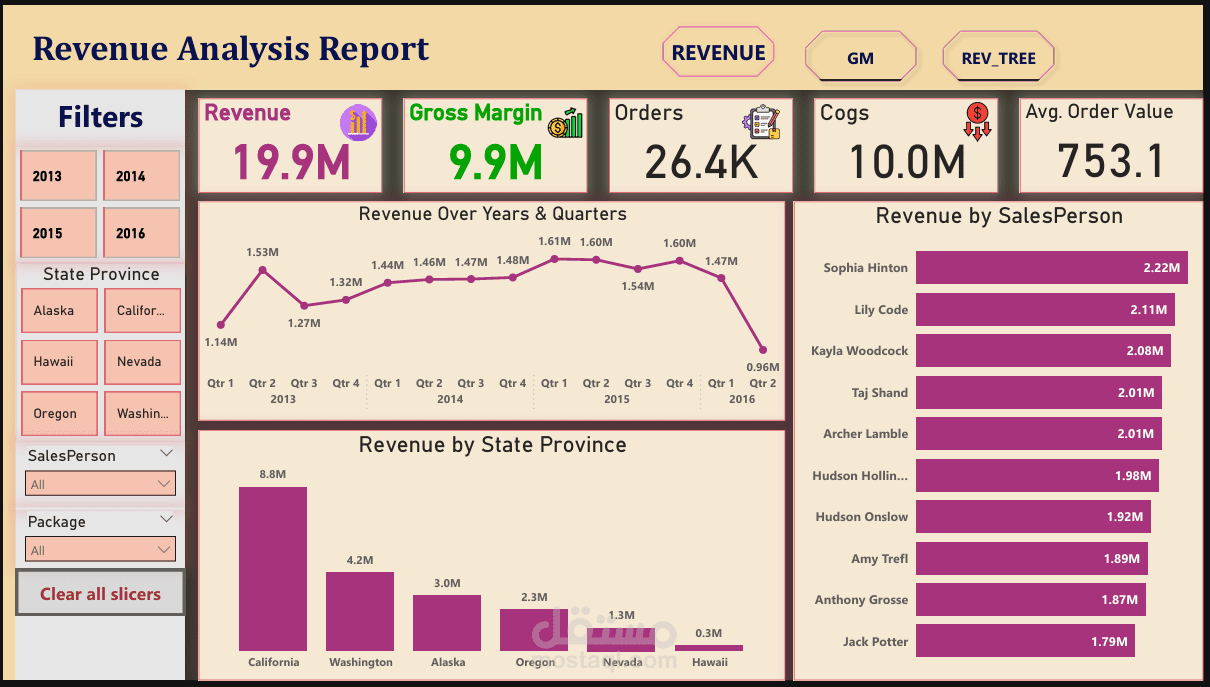Viewport: 1210px width, 687px height.
Task: Click the Gross Margin coins icon
Action: click(563, 124)
